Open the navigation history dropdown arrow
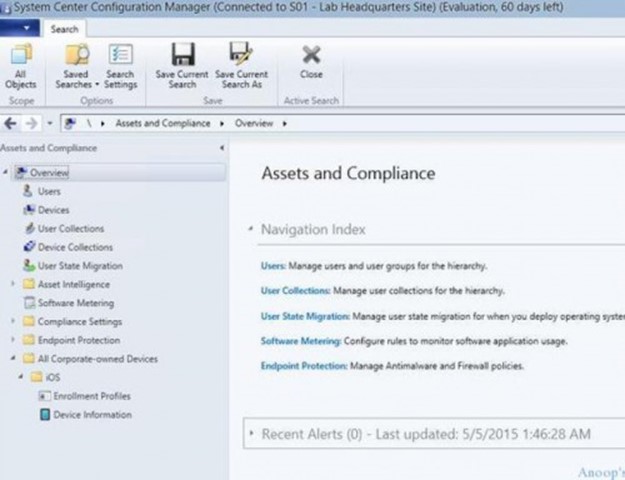The image size is (625, 480). click(50, 123)
